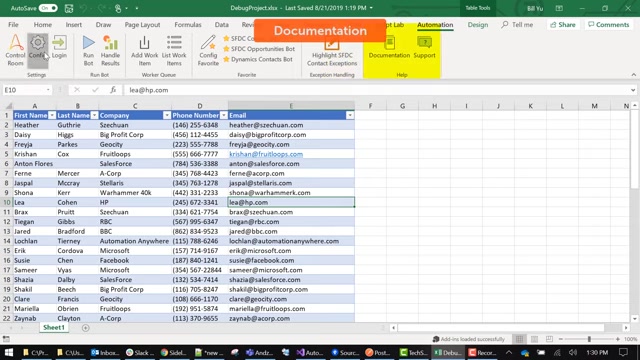Image resolution: width=640 pixels, height=360 pixels.
Task: Select row 14 header
Action: pos(7,241)
